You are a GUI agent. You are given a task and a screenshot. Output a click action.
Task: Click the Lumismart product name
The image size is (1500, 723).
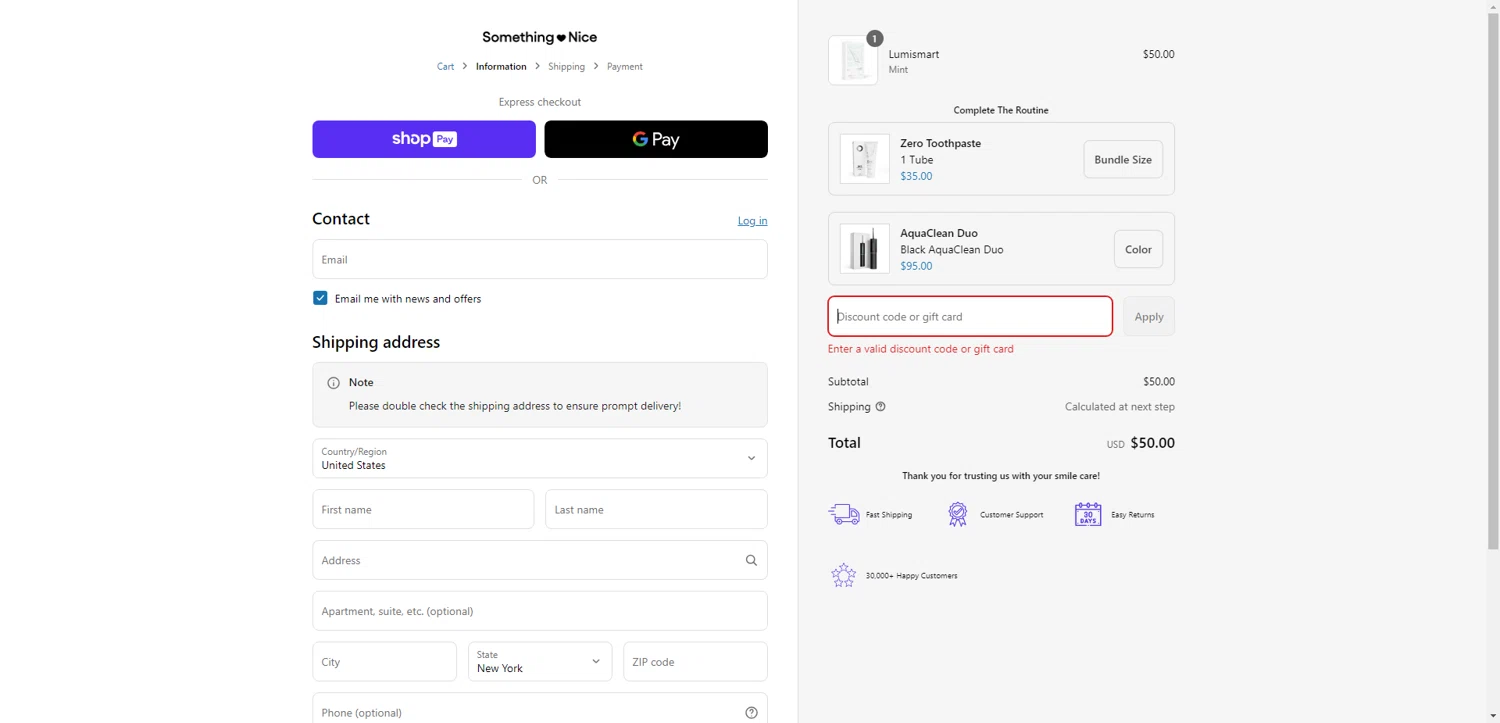click(x=914, y=54)
